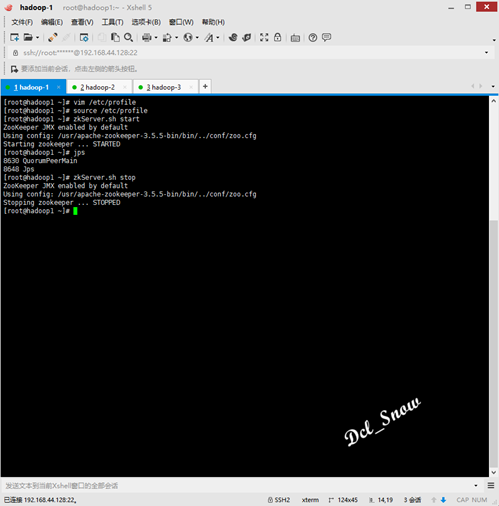Open the 文件(F) menu
499x506 pixels.
[22, 22]
